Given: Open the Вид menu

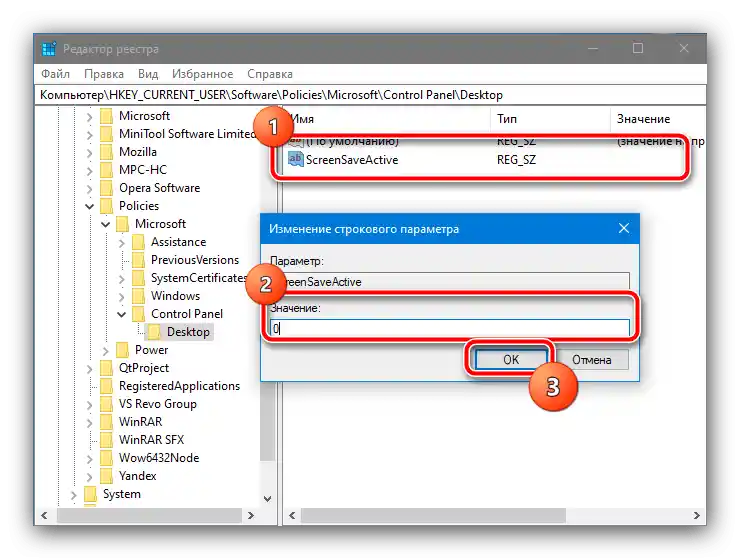Looking at the screenshot, I should [x=148, y=74].
